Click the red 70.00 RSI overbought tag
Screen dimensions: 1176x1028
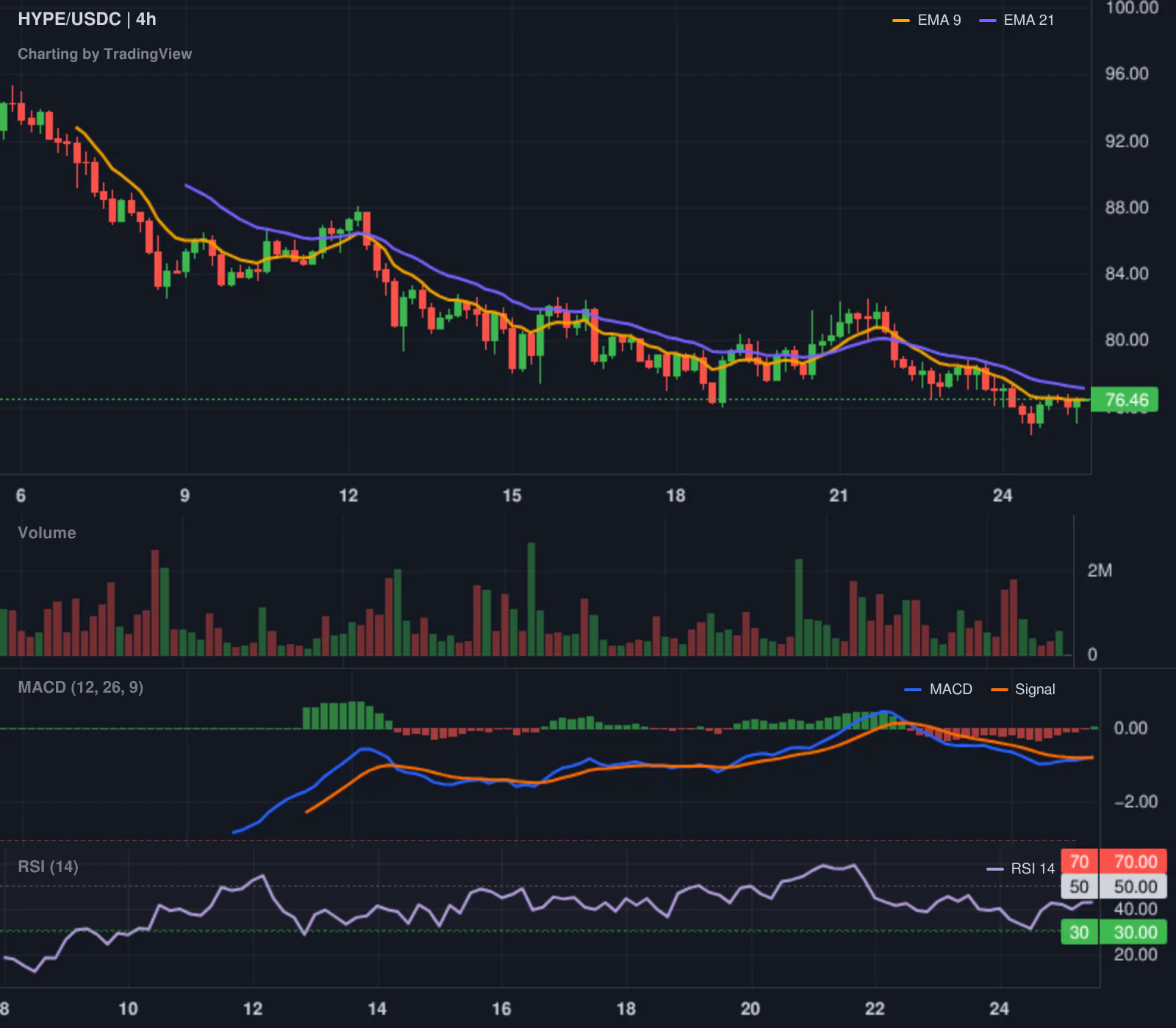(x=1133, y=861)
